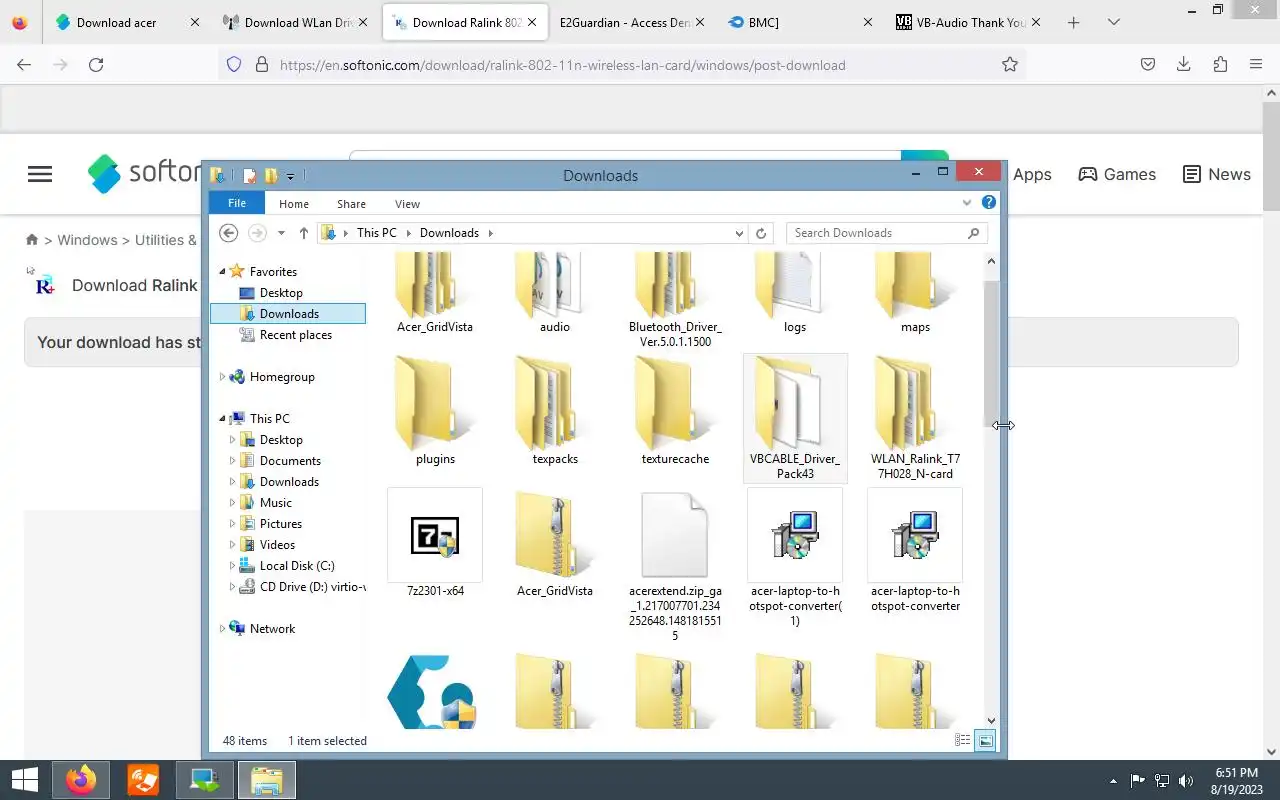Select the Acer_GridVista zip archive
Screen dimensions: 1280x800
click(555, 545)
